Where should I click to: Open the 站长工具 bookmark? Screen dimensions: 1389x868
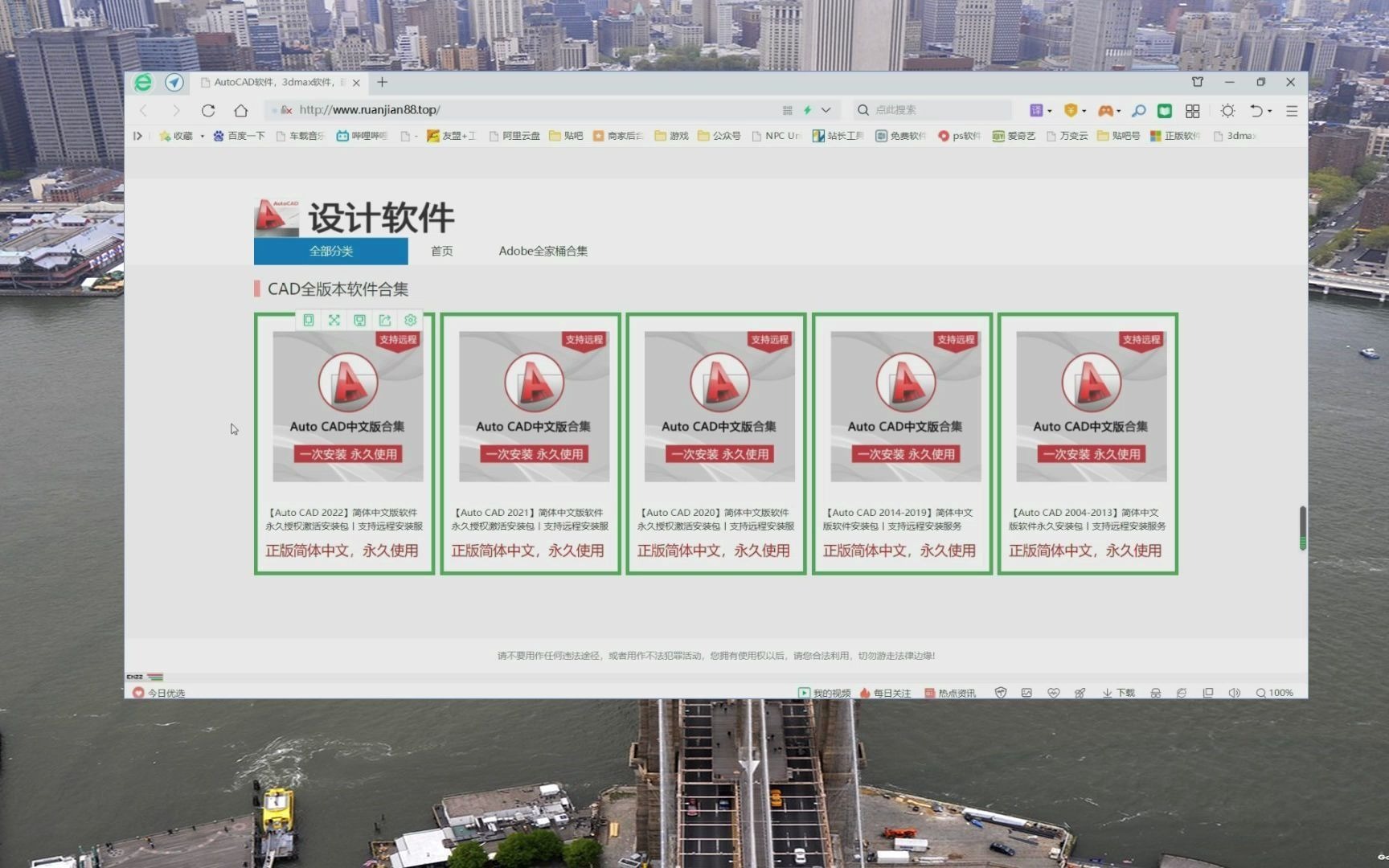838,136
